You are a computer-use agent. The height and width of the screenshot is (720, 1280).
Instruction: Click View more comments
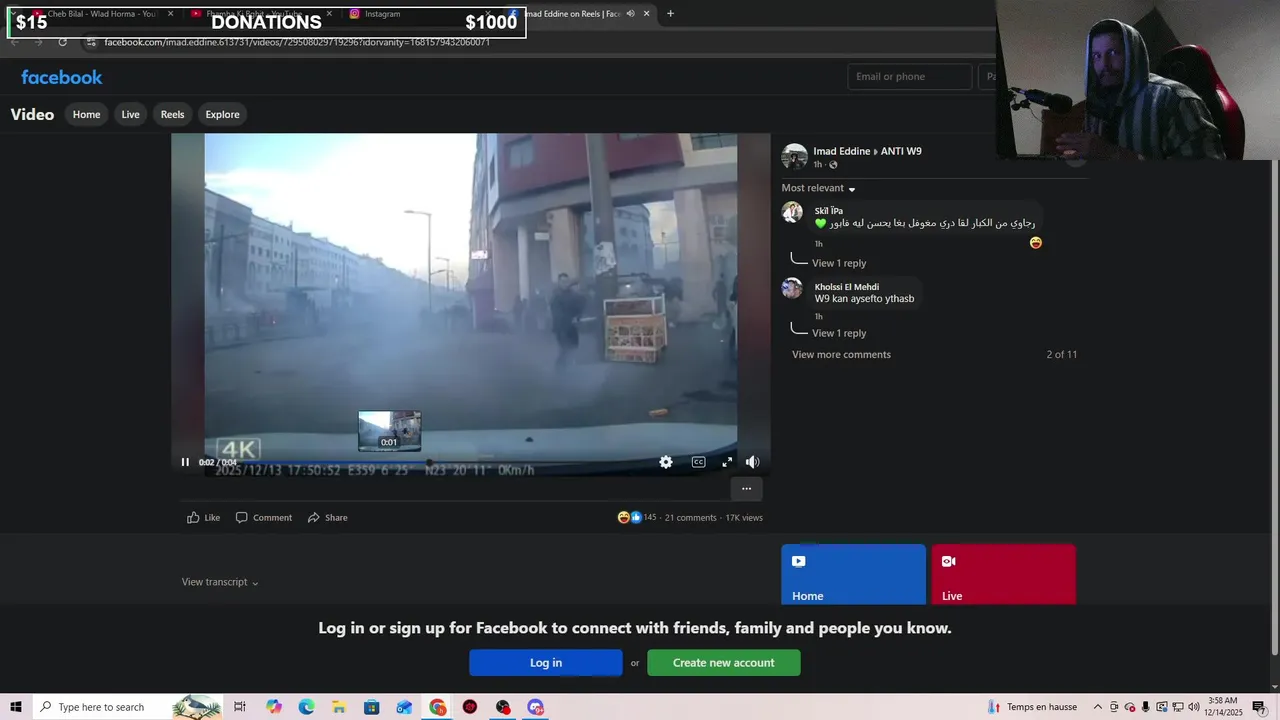(841, 354)
